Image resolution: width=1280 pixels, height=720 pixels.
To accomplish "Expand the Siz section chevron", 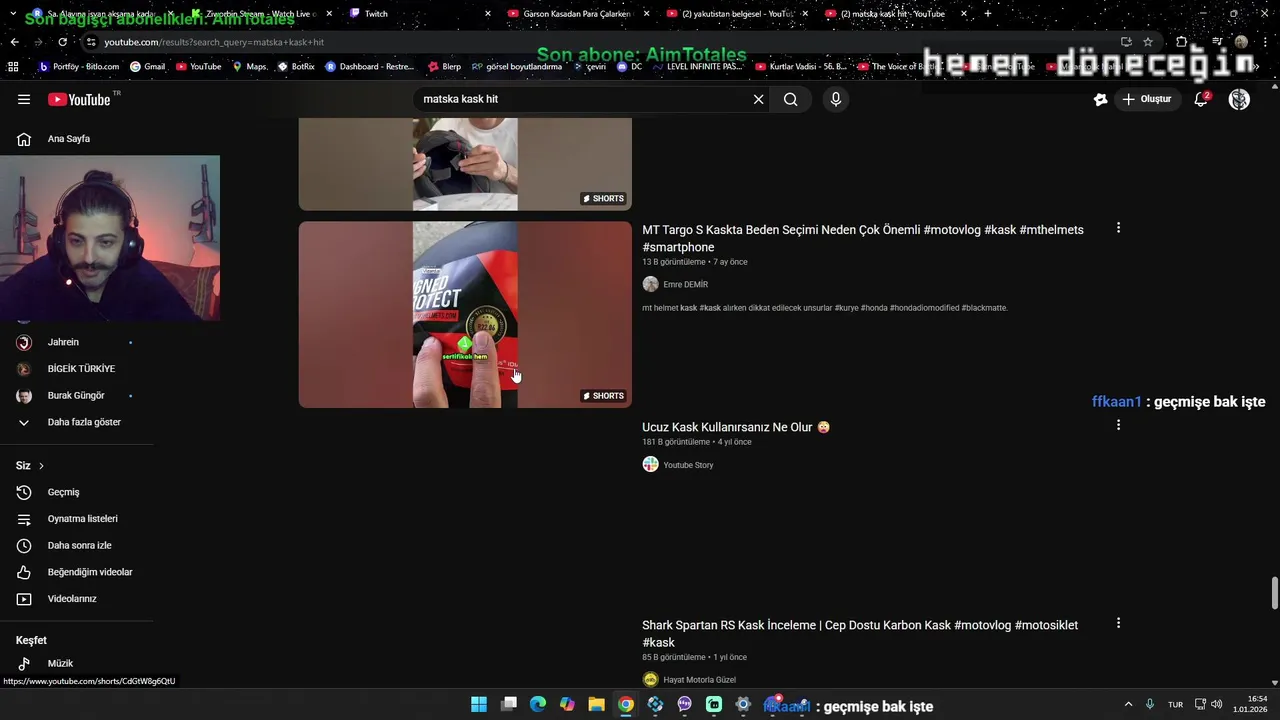I will click(x=41, y=466).
